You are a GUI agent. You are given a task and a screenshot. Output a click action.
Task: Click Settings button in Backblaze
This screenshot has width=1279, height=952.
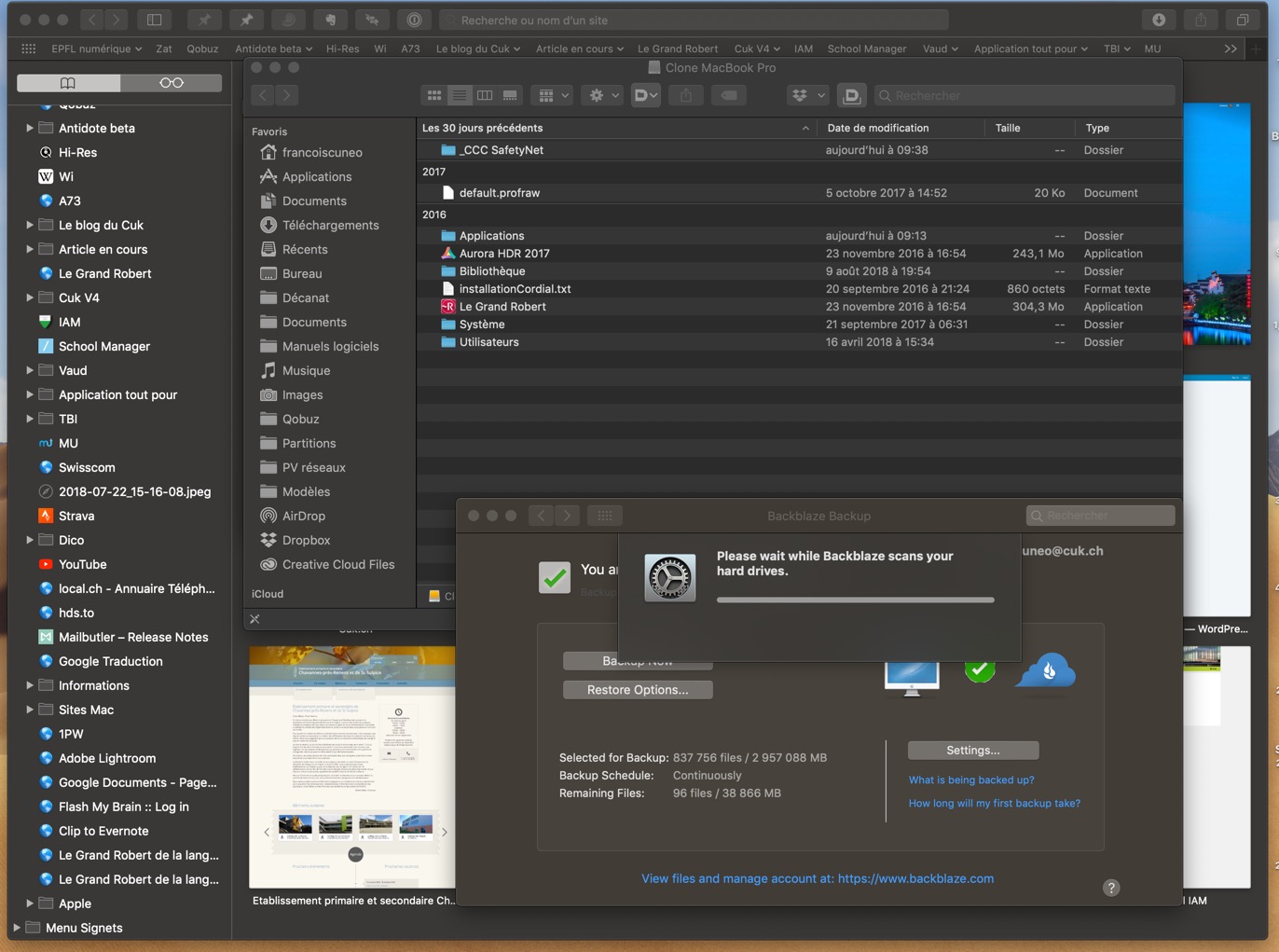[973, 751]
